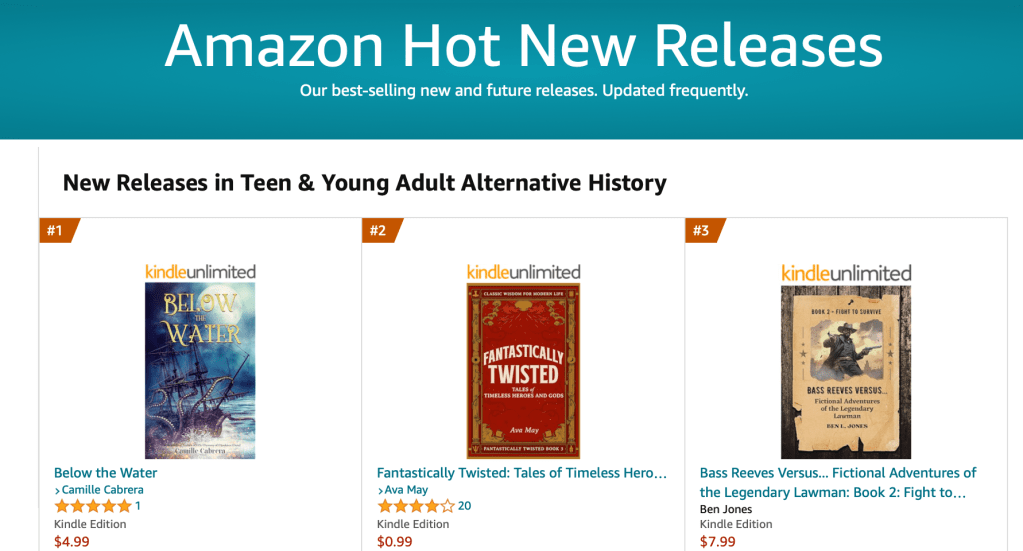Click the Kindle Unlimited logo above Below the Water
This screenshot has width=1023, height=551.
click(200, 271)
